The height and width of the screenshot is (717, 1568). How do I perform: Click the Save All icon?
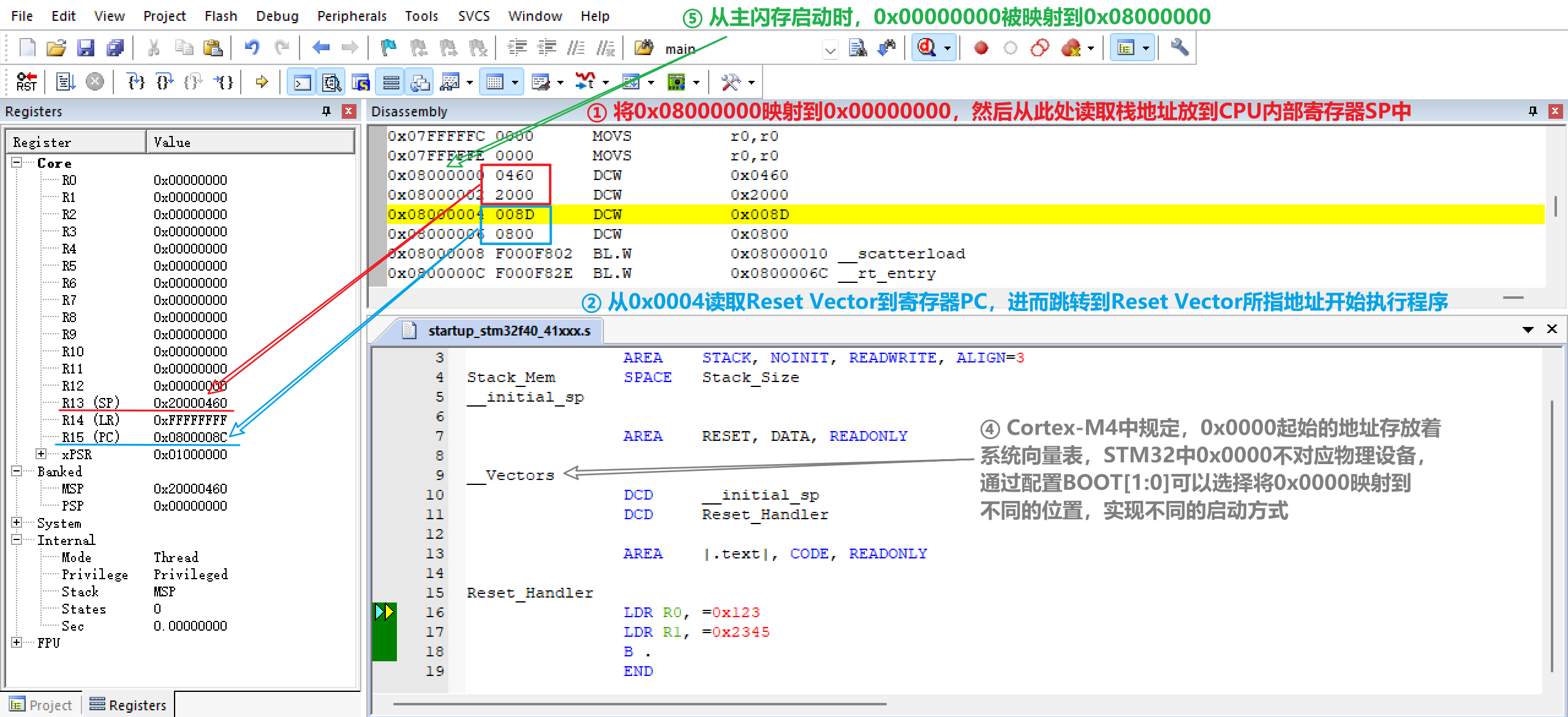[x=115, y=48]
